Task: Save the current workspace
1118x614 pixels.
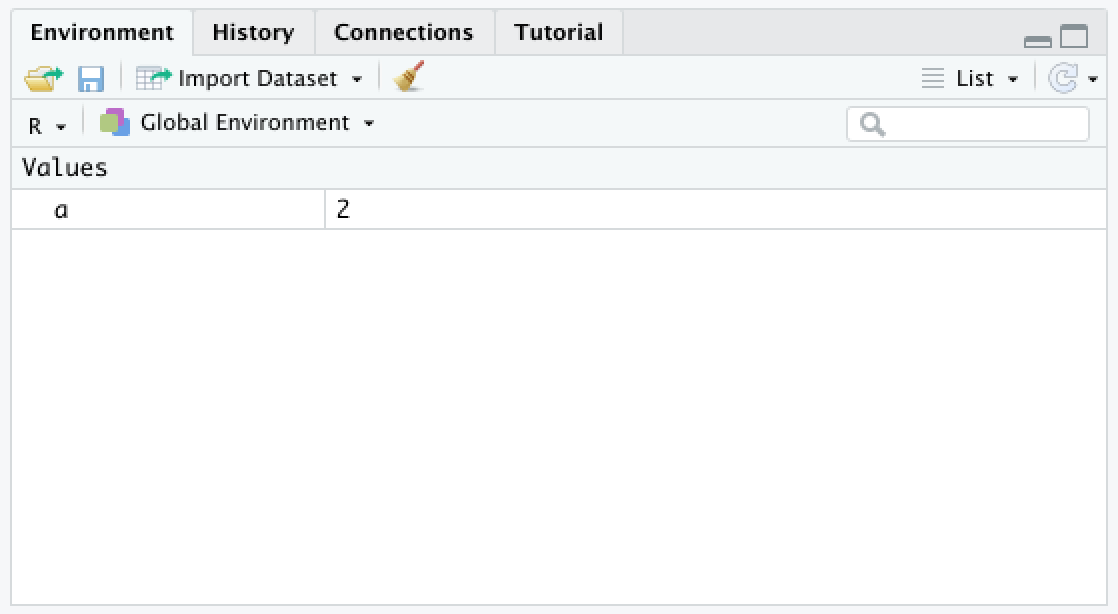Action: (92, 78)
